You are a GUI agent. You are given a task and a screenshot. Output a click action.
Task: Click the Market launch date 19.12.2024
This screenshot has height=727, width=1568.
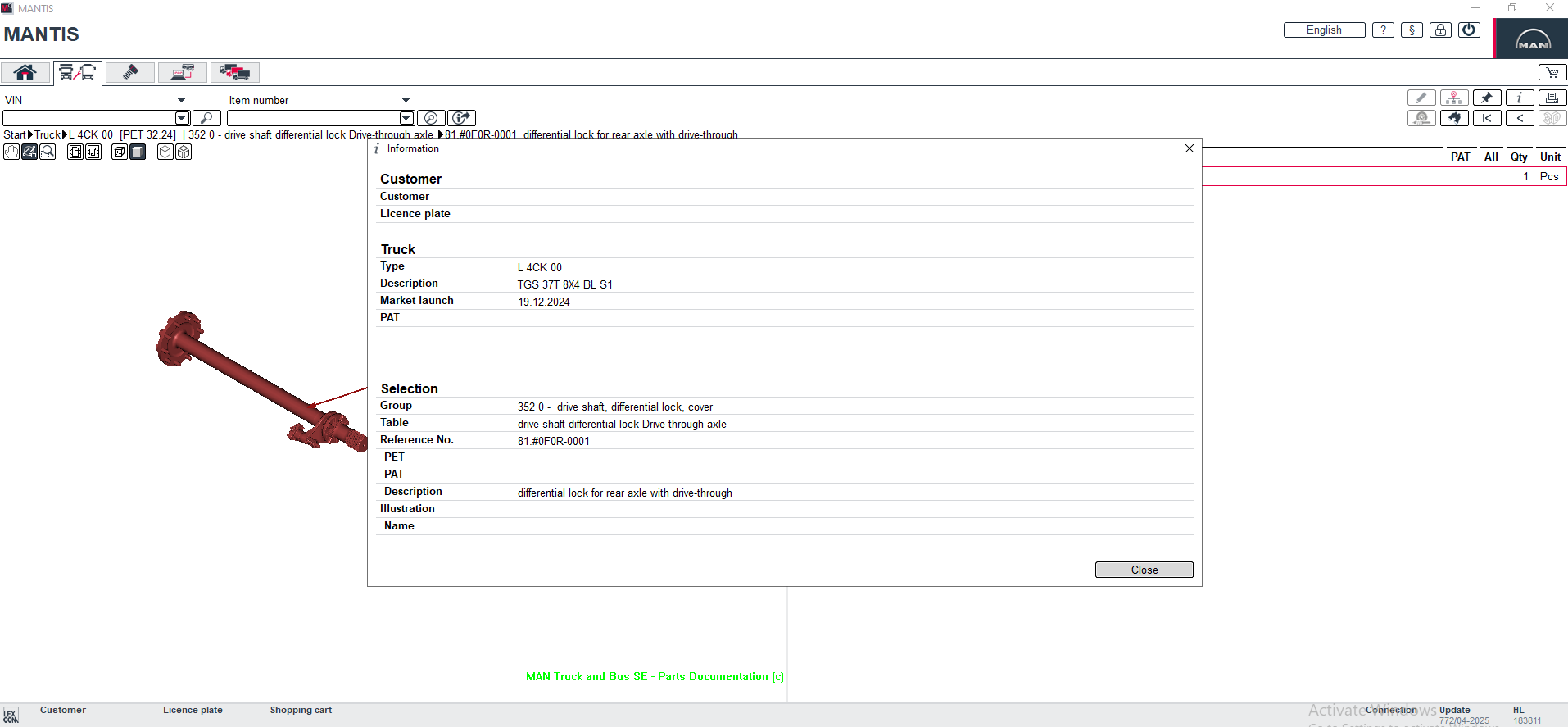[543, 302]
